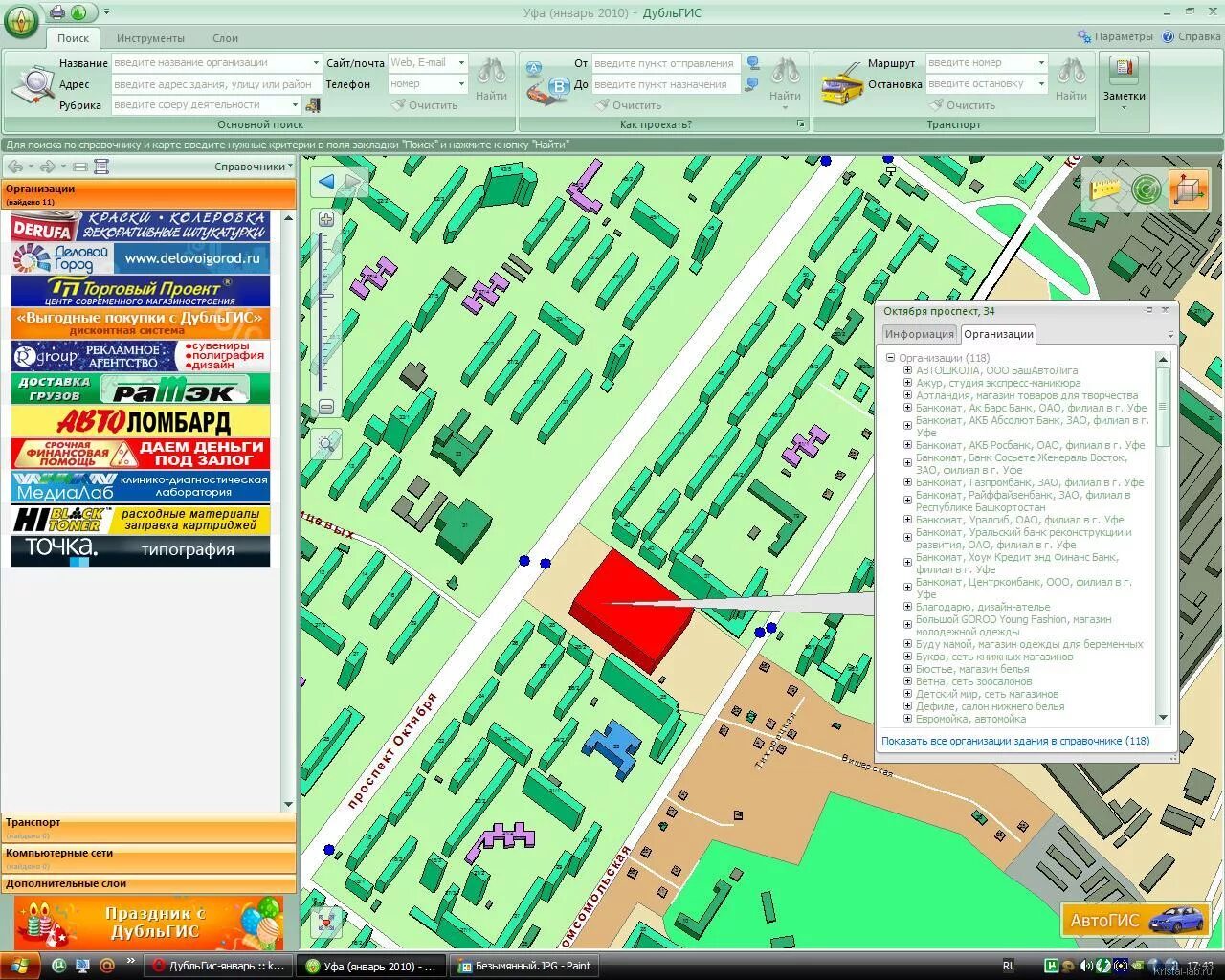Click Очистить in the Как проехать group
Screen dimensions: 1225x980
pyautogui.click(x=628, y=105)
